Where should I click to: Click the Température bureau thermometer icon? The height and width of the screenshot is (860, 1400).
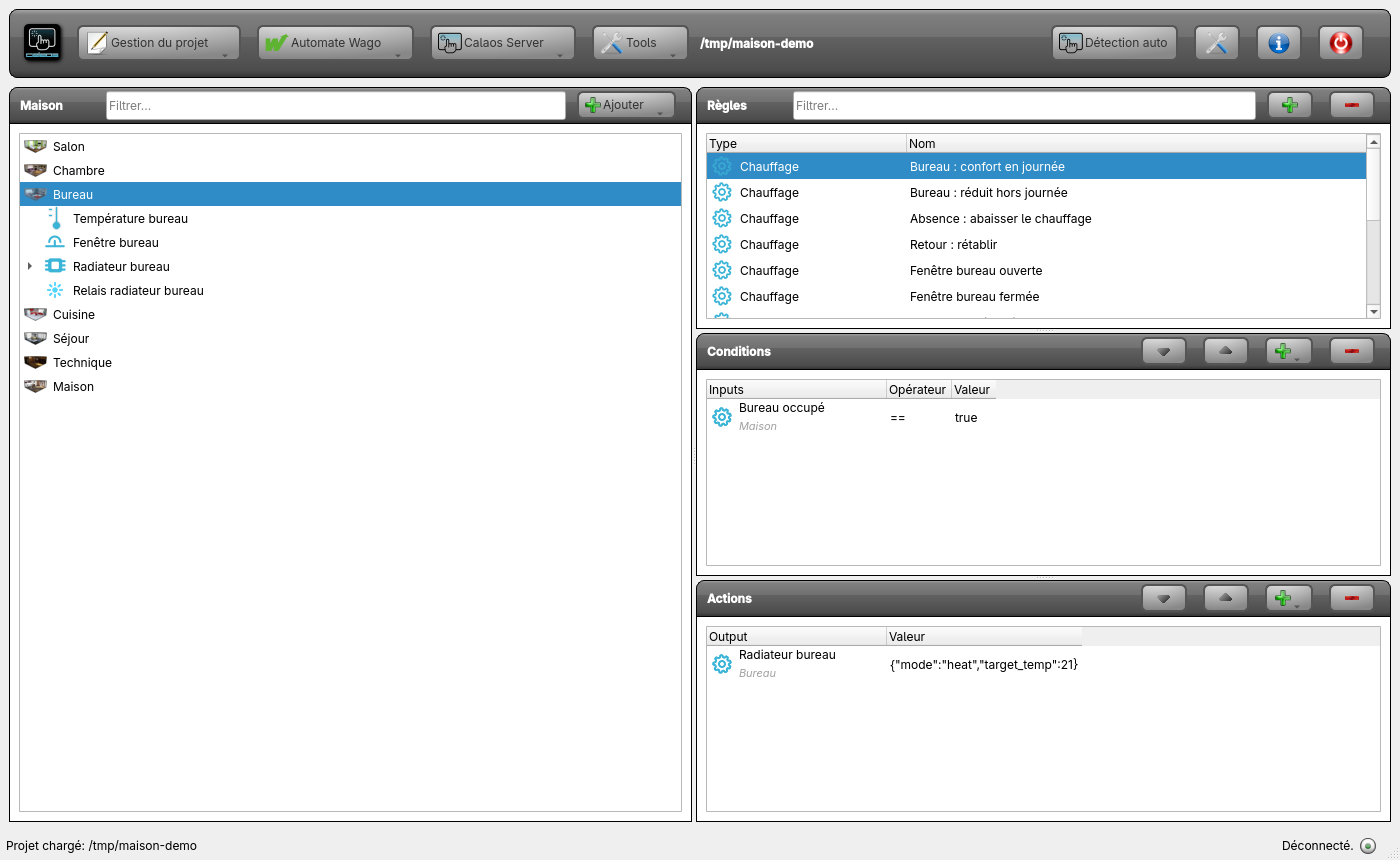click(x=55, y=218)
